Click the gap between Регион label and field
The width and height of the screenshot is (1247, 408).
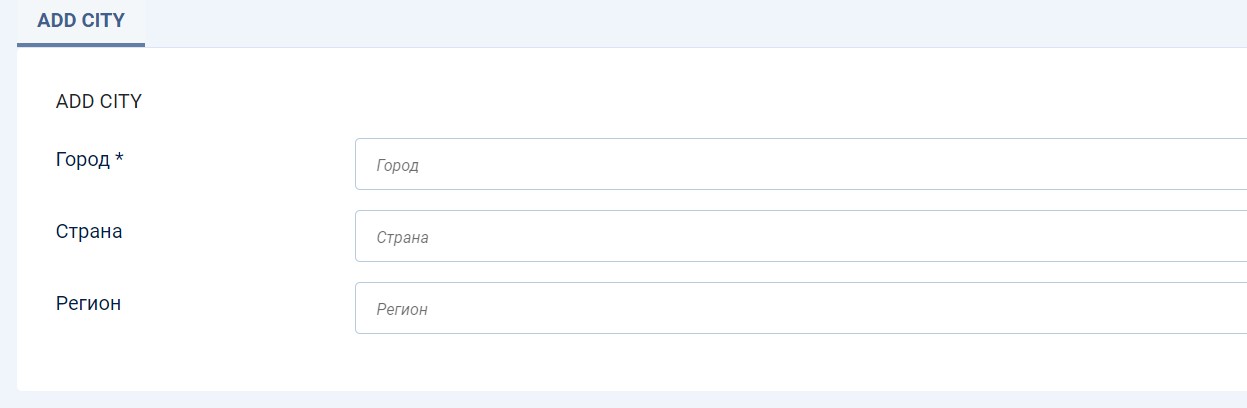[240, 307]
